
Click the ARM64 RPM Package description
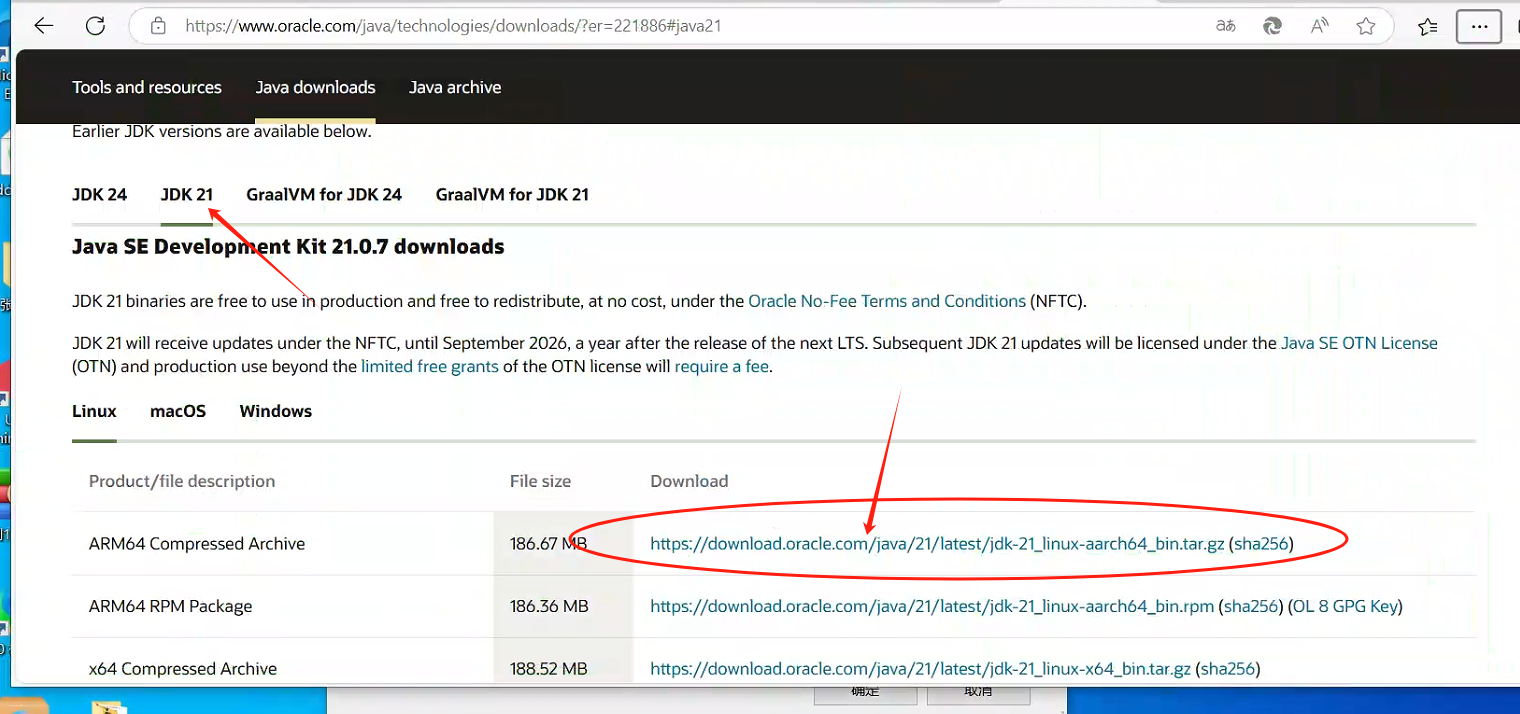click(x=170, y=606)
